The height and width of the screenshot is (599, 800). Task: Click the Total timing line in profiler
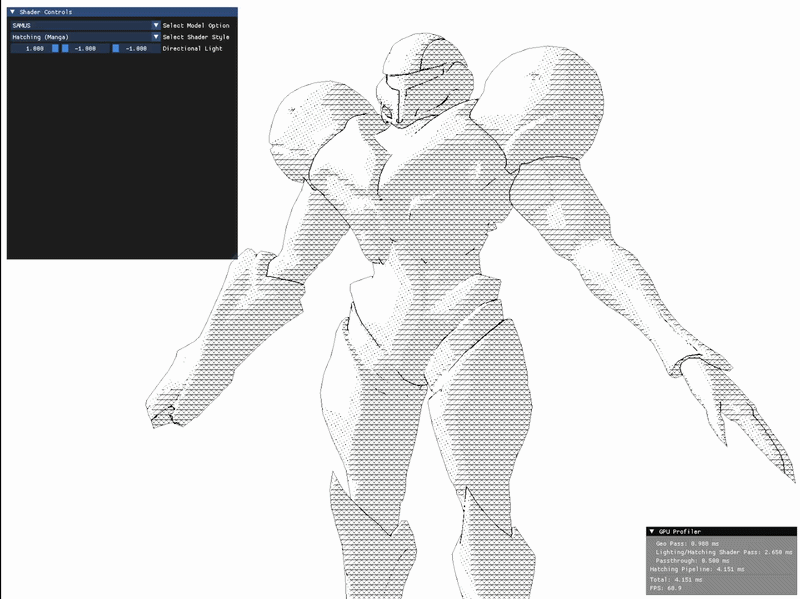point(676,580)
